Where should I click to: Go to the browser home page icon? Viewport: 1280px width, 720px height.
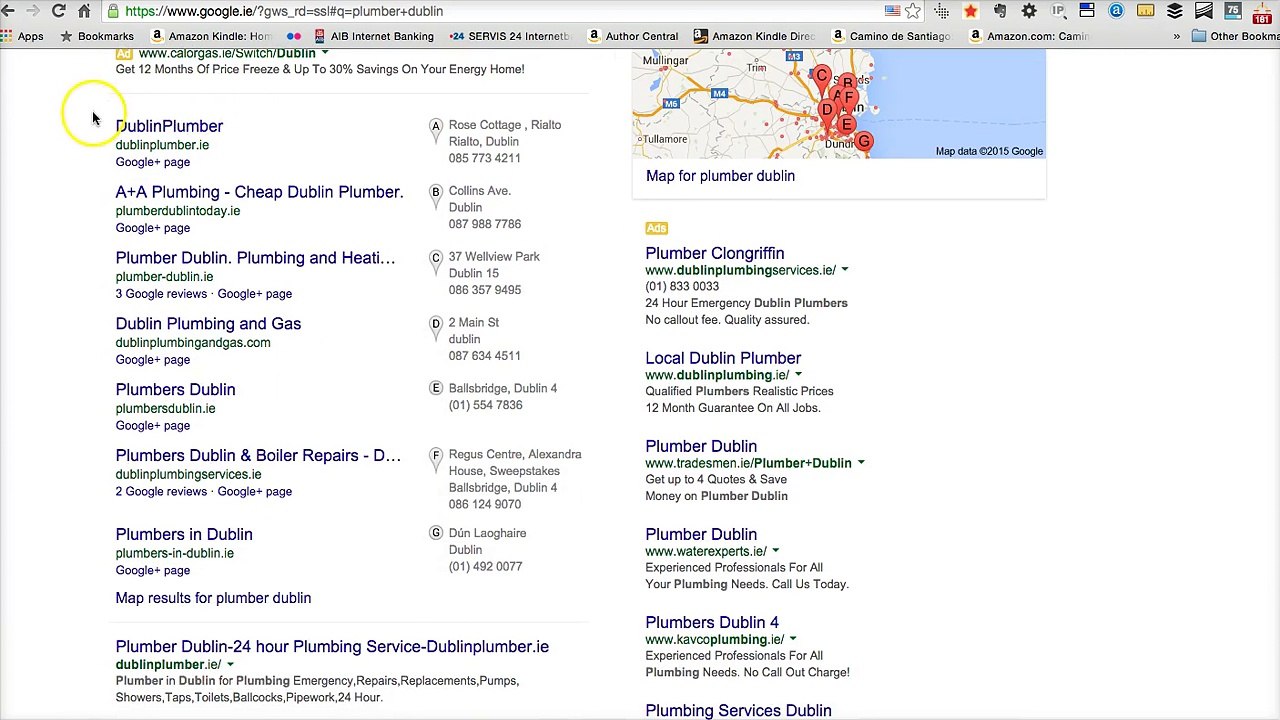[x=84, y=11]
